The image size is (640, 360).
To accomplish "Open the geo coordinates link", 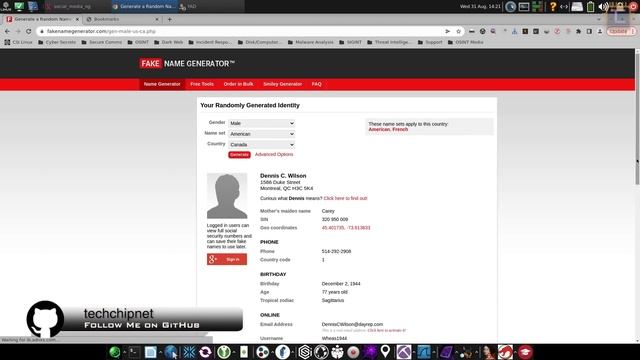I will point(346,228).
